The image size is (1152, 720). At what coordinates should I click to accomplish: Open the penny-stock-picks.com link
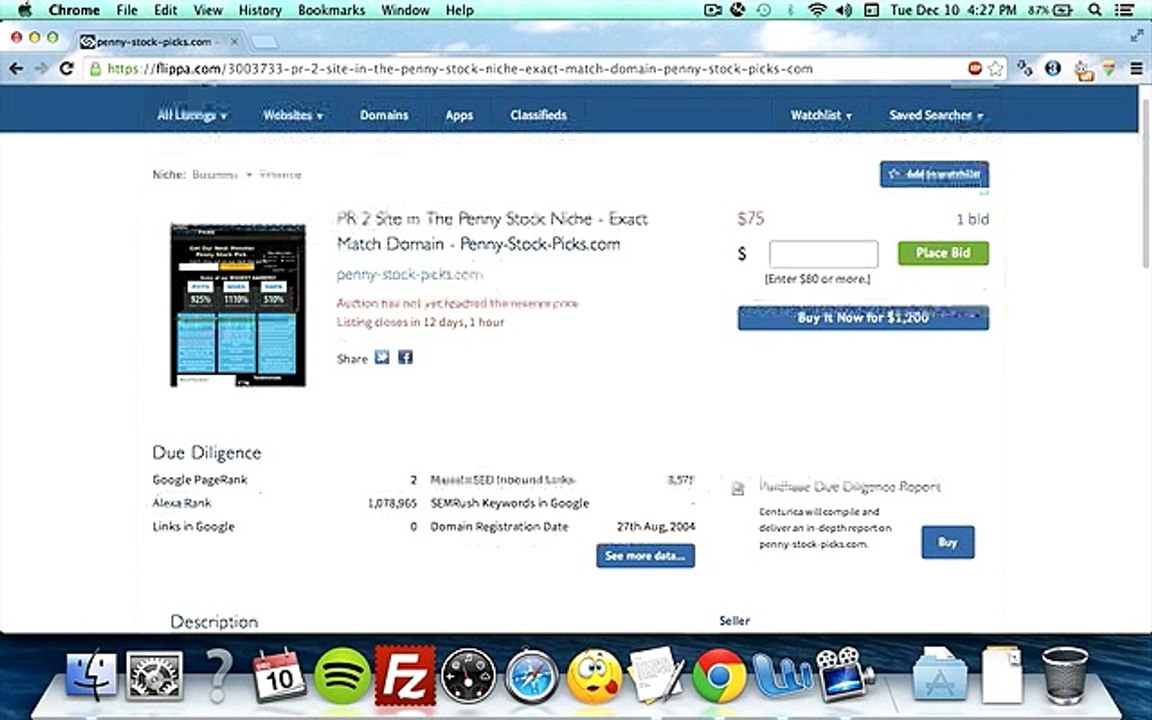point(409,275)
